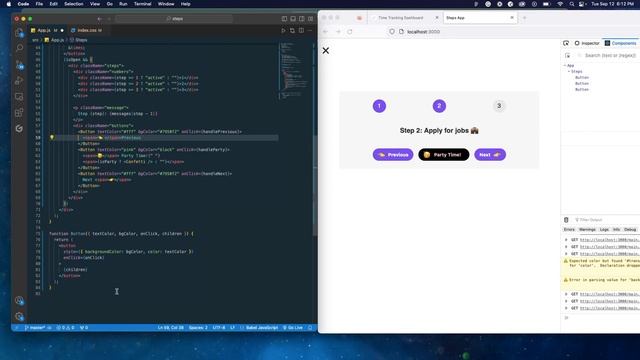Viewport: 640px width, 360px height.
Task: Toggle the Debug console filter
Action: pos(630,230)
